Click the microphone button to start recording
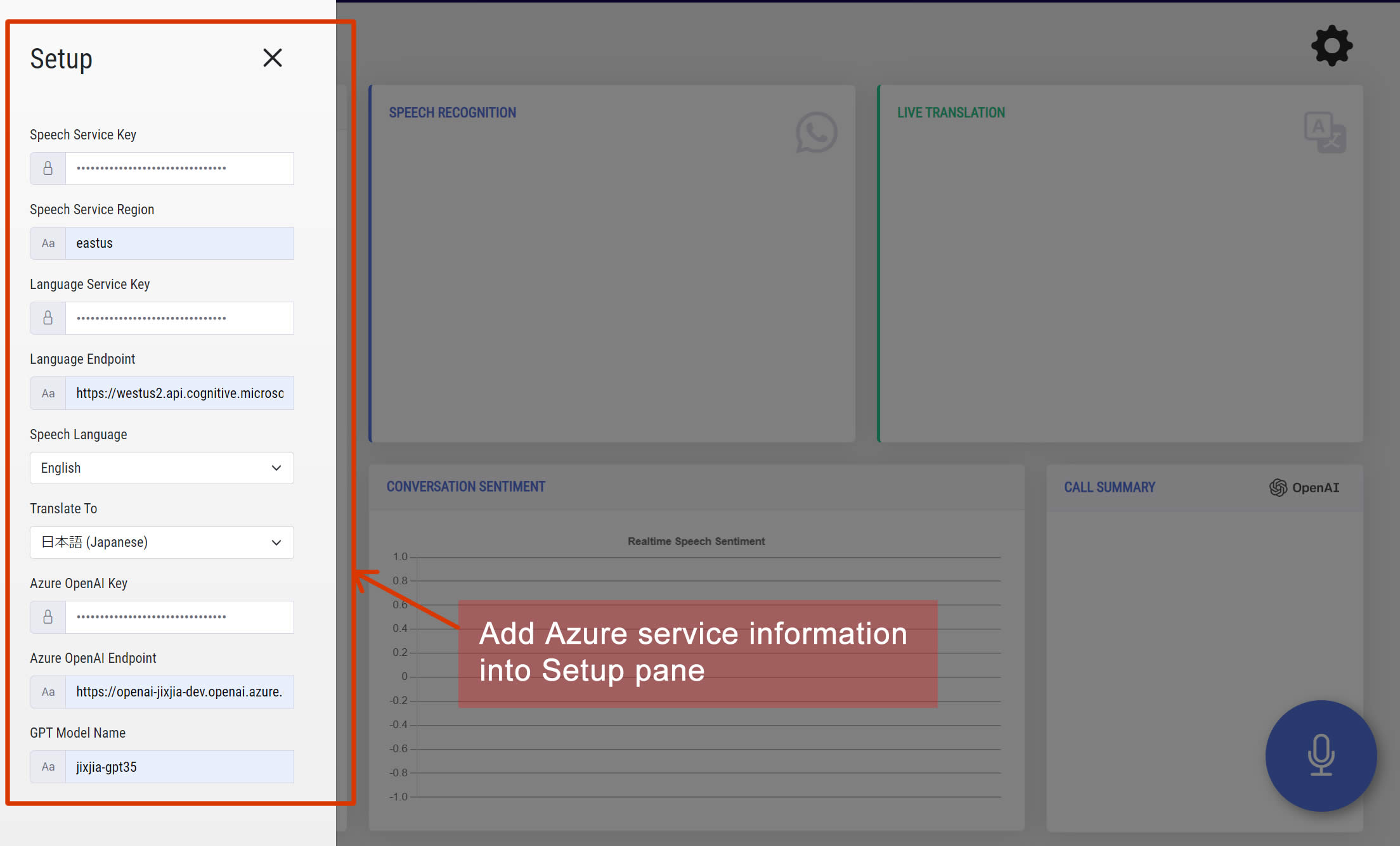This screenshot has height=846, width=1400. [1321, 755]
